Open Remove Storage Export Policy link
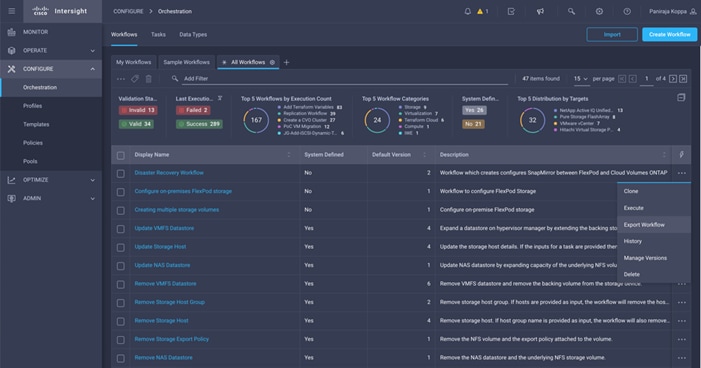 point(172,339)
